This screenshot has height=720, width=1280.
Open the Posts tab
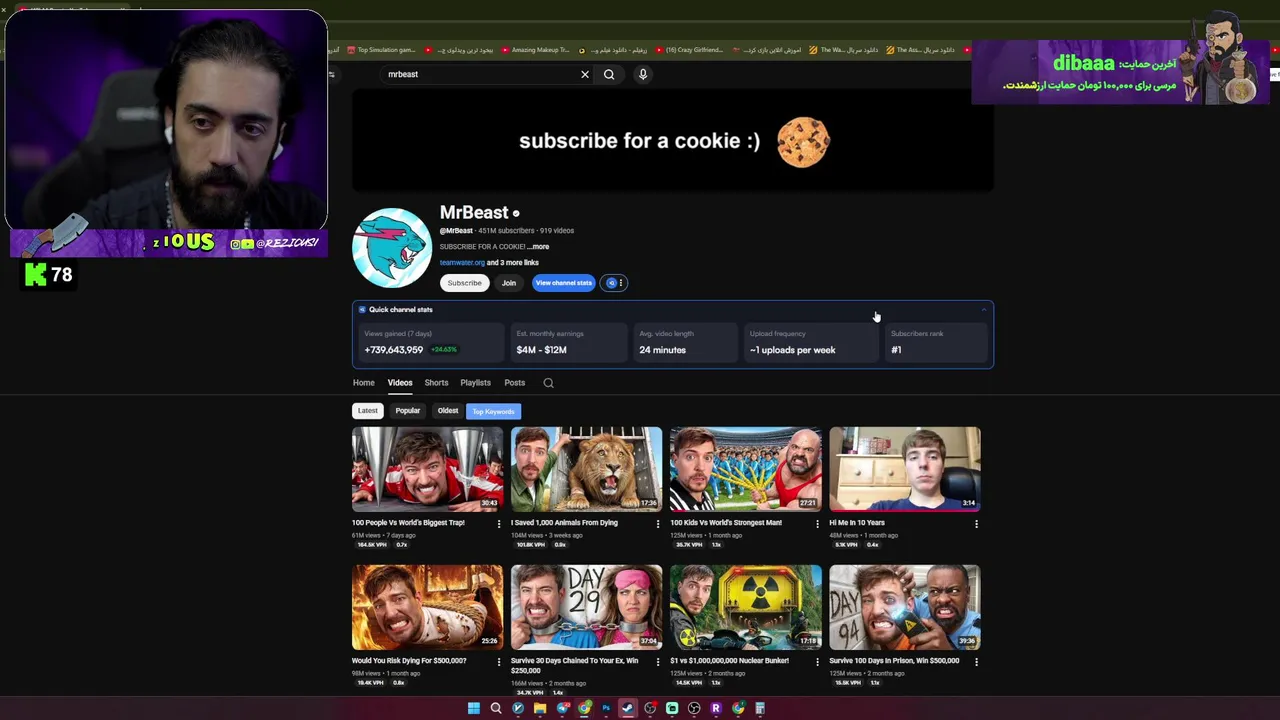(514, 383)
